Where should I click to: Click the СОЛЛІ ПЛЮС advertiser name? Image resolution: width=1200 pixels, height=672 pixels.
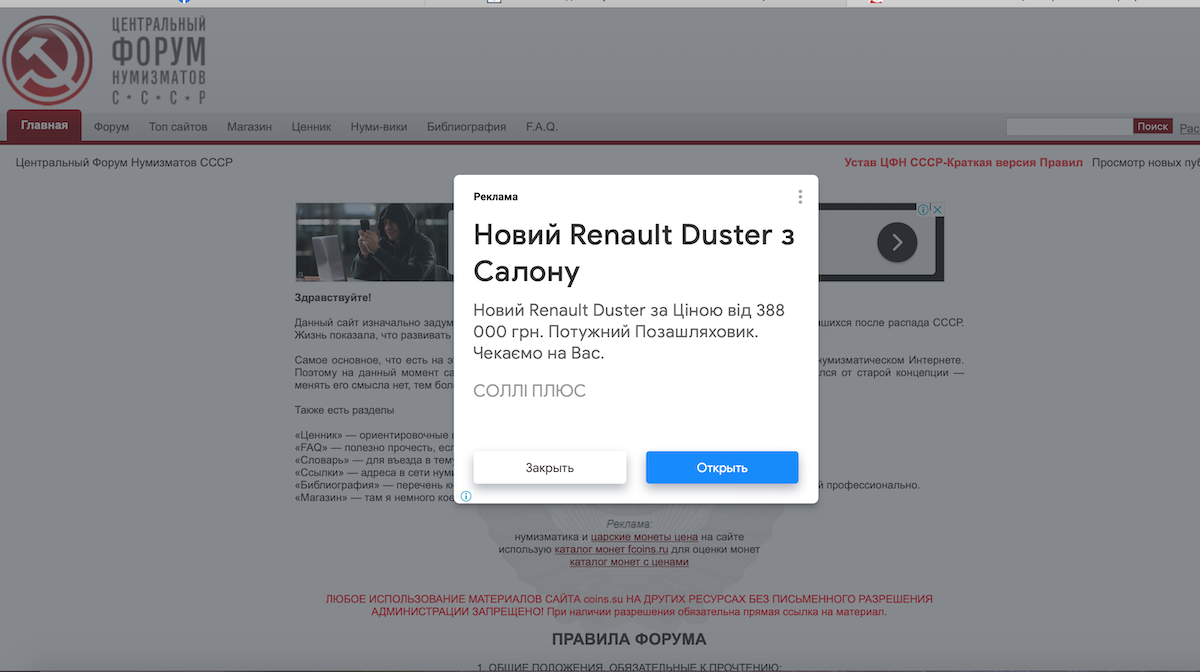tap(529, 391)
